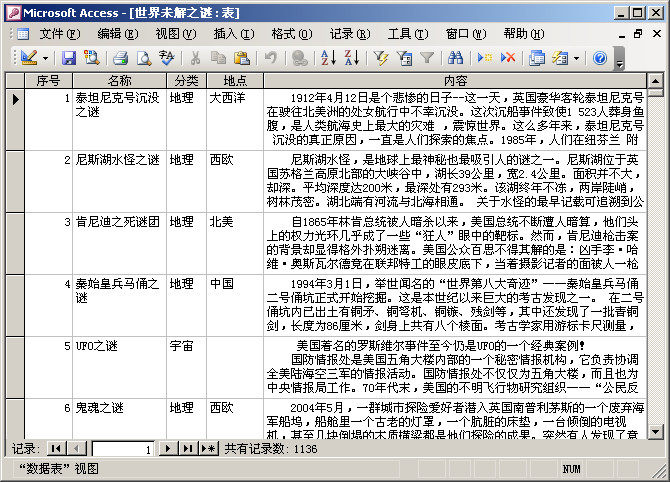Viewport: 670px width, 482px height.
Task: Open the 编辑(E) menu
Action: 118,33
